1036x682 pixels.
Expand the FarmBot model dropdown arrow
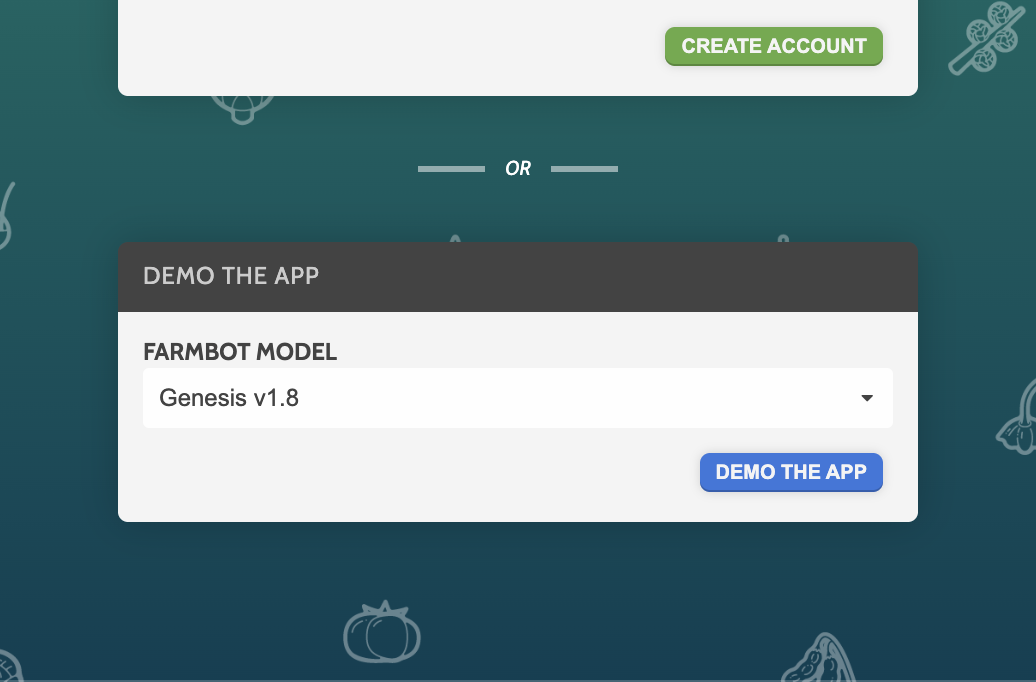pos(866,398)
